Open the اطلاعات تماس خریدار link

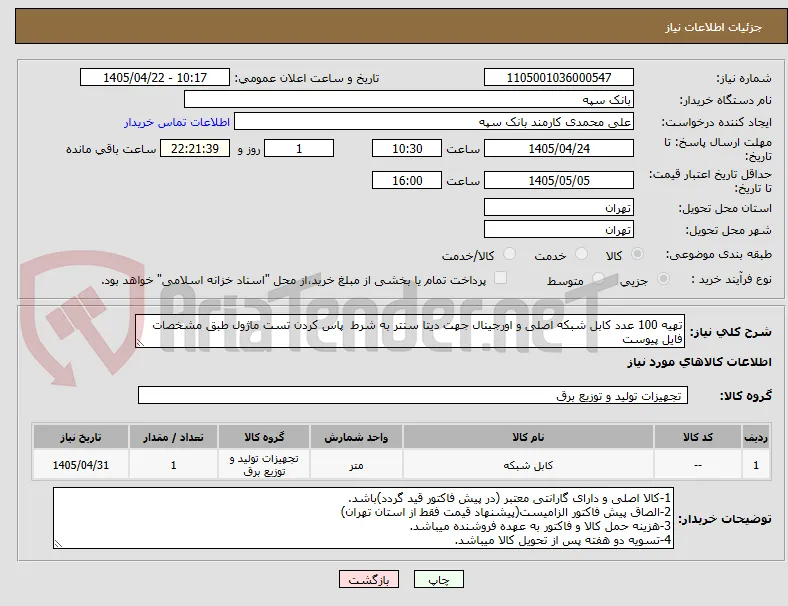click(x=177, y=122)
